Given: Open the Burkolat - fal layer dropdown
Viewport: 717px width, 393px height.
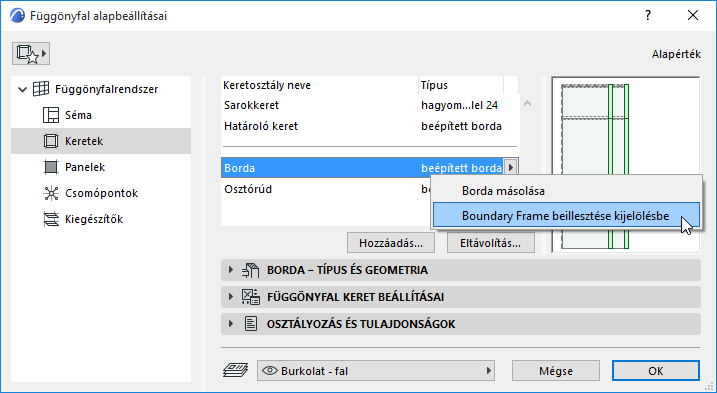Looking at the screenshot, I should coord(376,371).
